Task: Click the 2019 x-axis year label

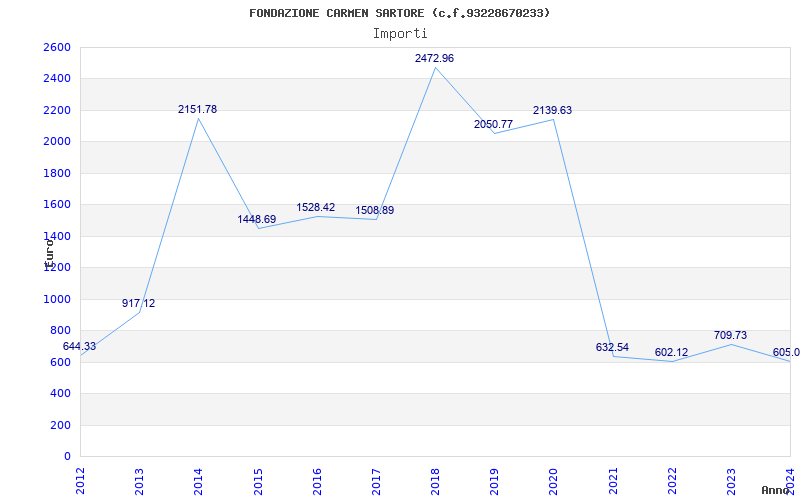Action: [x=494, y=480]
